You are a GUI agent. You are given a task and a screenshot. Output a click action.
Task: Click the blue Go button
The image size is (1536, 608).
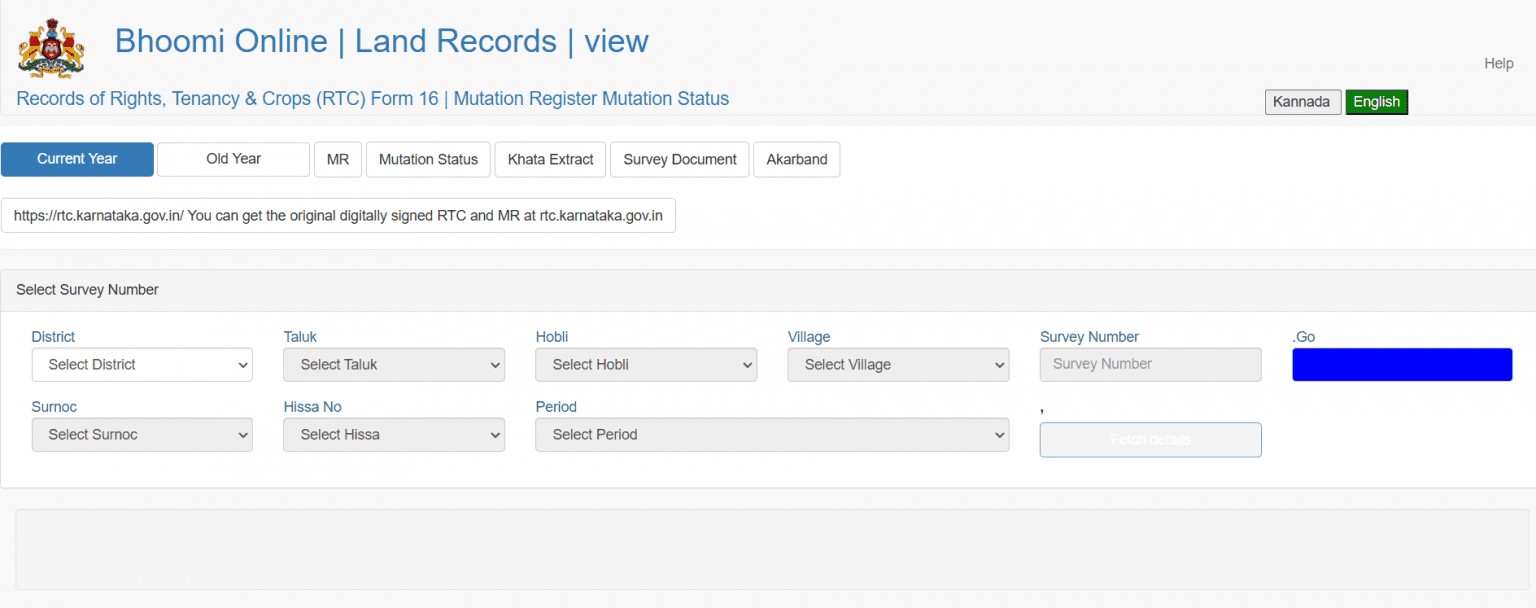(x=1402, y=365)
